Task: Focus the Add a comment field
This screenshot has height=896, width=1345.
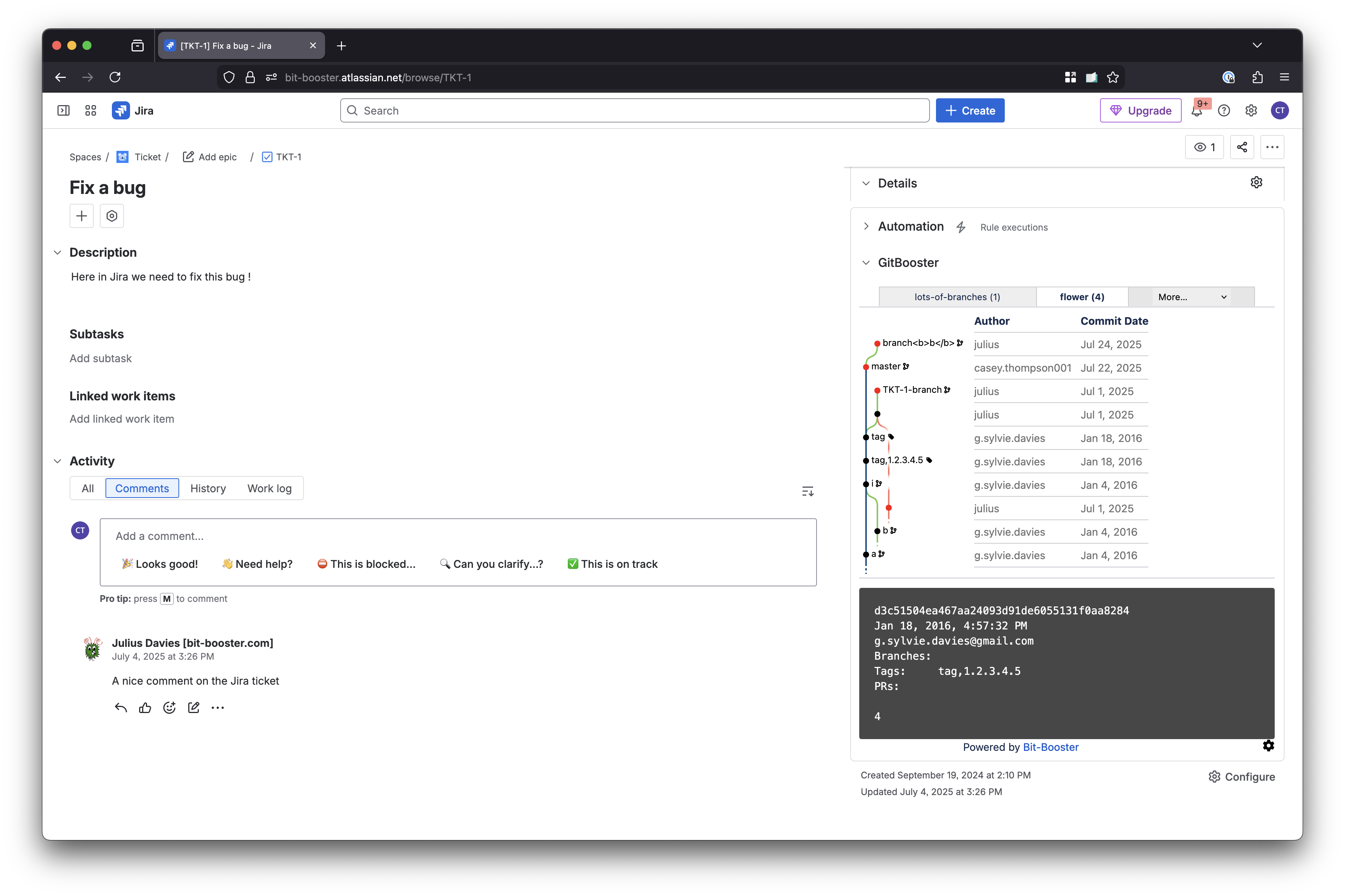Action: point(458,536)
